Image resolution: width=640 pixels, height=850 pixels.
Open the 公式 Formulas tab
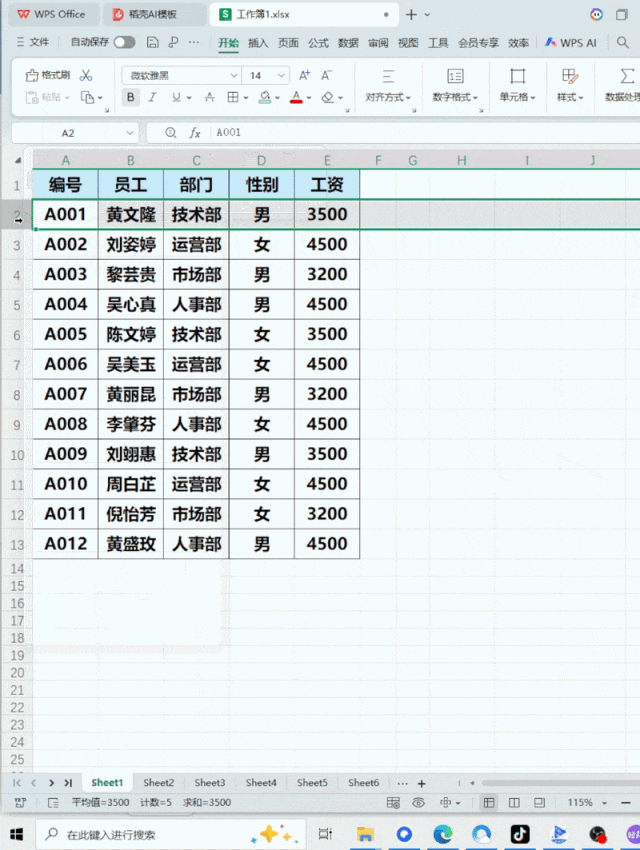tap(318, 43)
